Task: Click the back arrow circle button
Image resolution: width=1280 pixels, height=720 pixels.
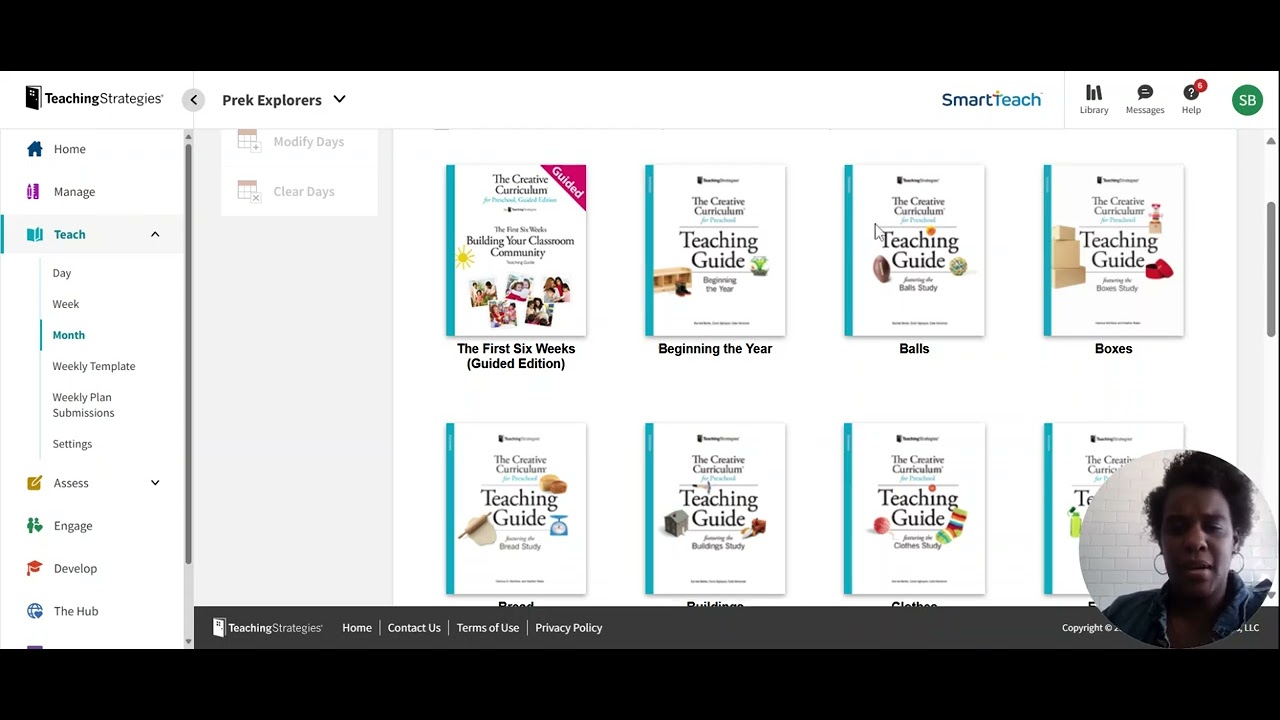Action: coord(194,100)
